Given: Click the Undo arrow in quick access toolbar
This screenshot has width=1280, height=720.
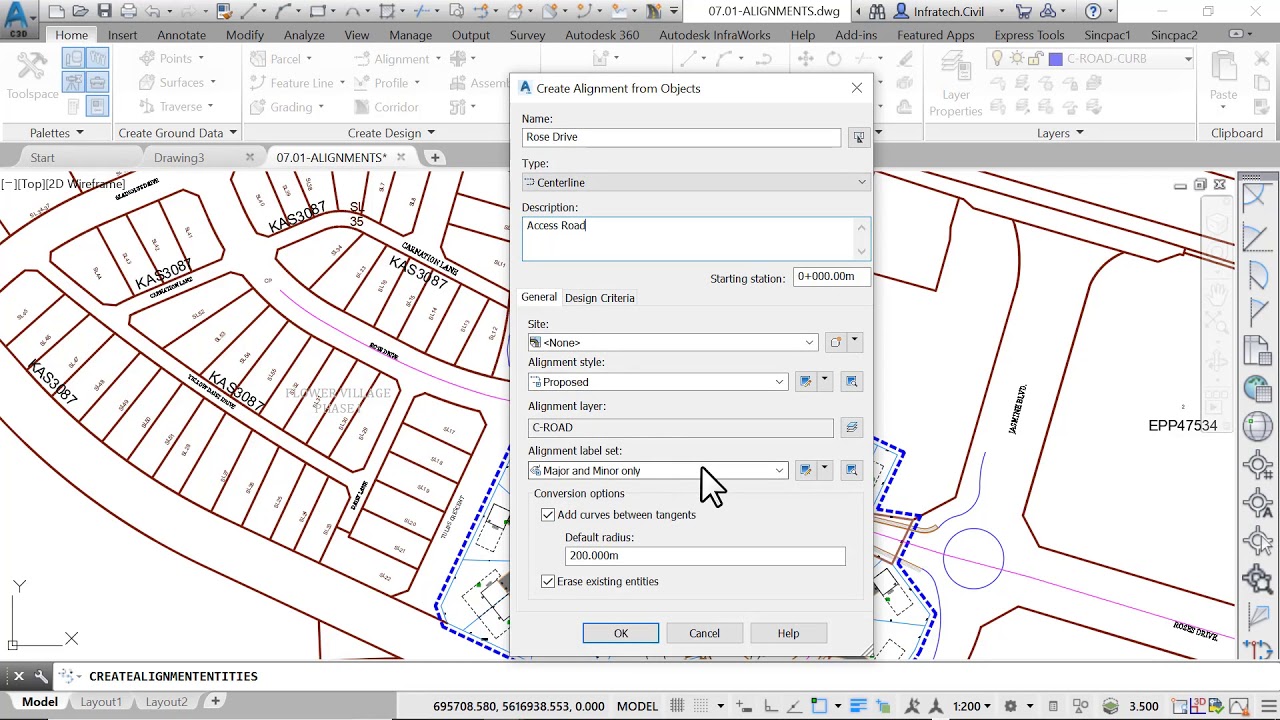Looking at the screenshot, I should tap(152, 12).
